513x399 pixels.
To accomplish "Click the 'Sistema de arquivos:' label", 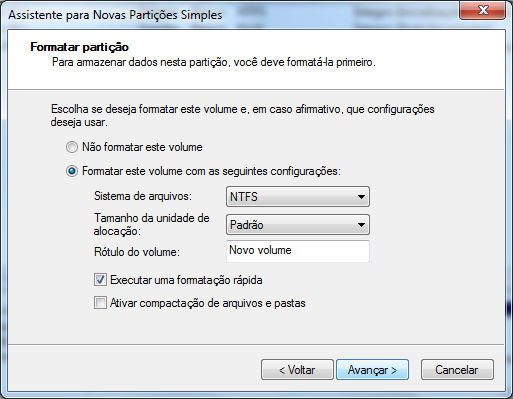I will (x=143, y=196).
